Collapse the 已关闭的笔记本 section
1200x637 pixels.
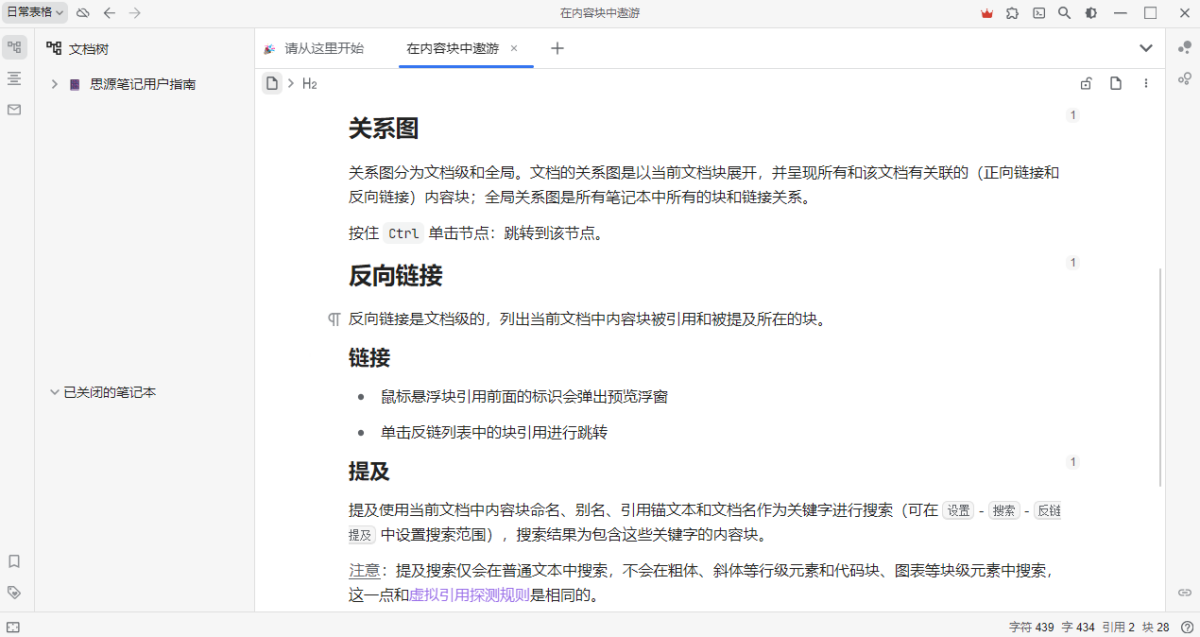(x=54, y=393)
